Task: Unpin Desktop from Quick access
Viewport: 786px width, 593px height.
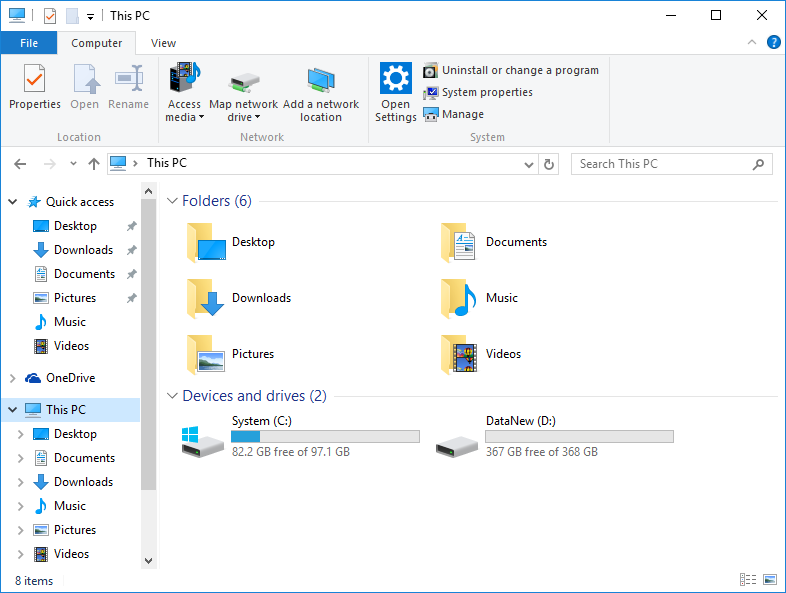Action: 131,226
